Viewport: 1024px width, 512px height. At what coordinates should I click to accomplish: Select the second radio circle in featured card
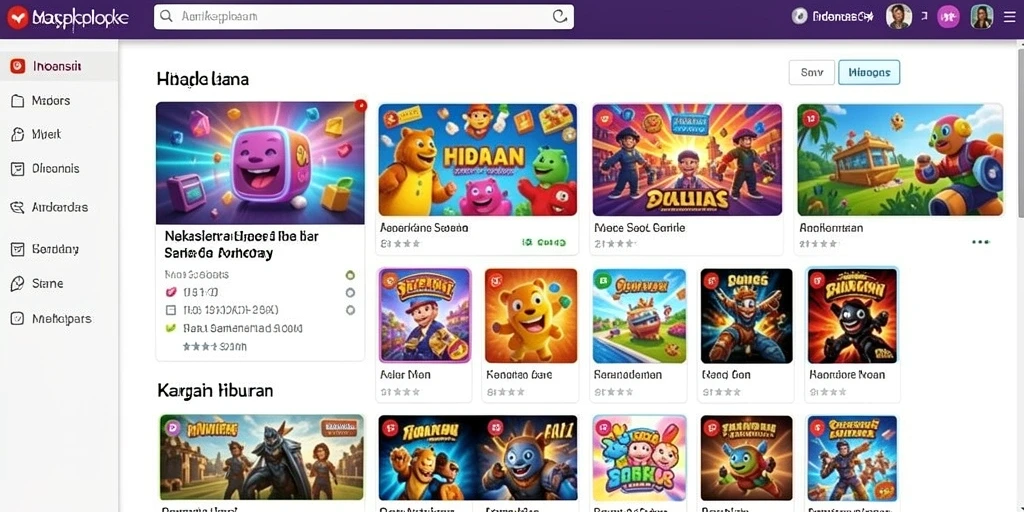click(350, 293)
